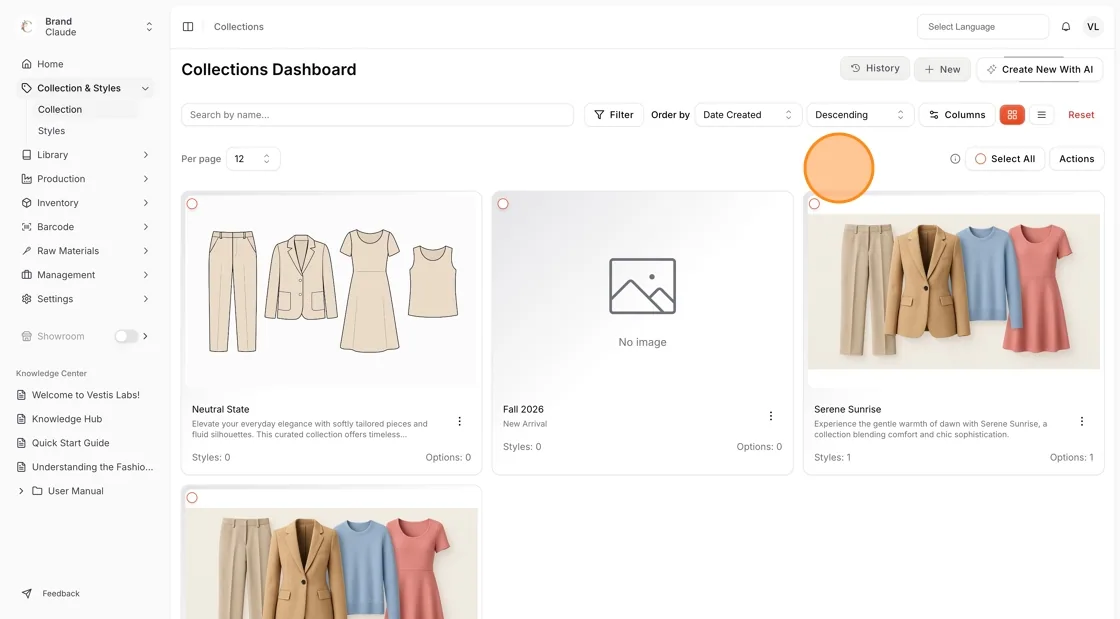Screen dimensions: 1120x619
Task: Expand the Library menu chevron
Action: (x=145, y=155)
